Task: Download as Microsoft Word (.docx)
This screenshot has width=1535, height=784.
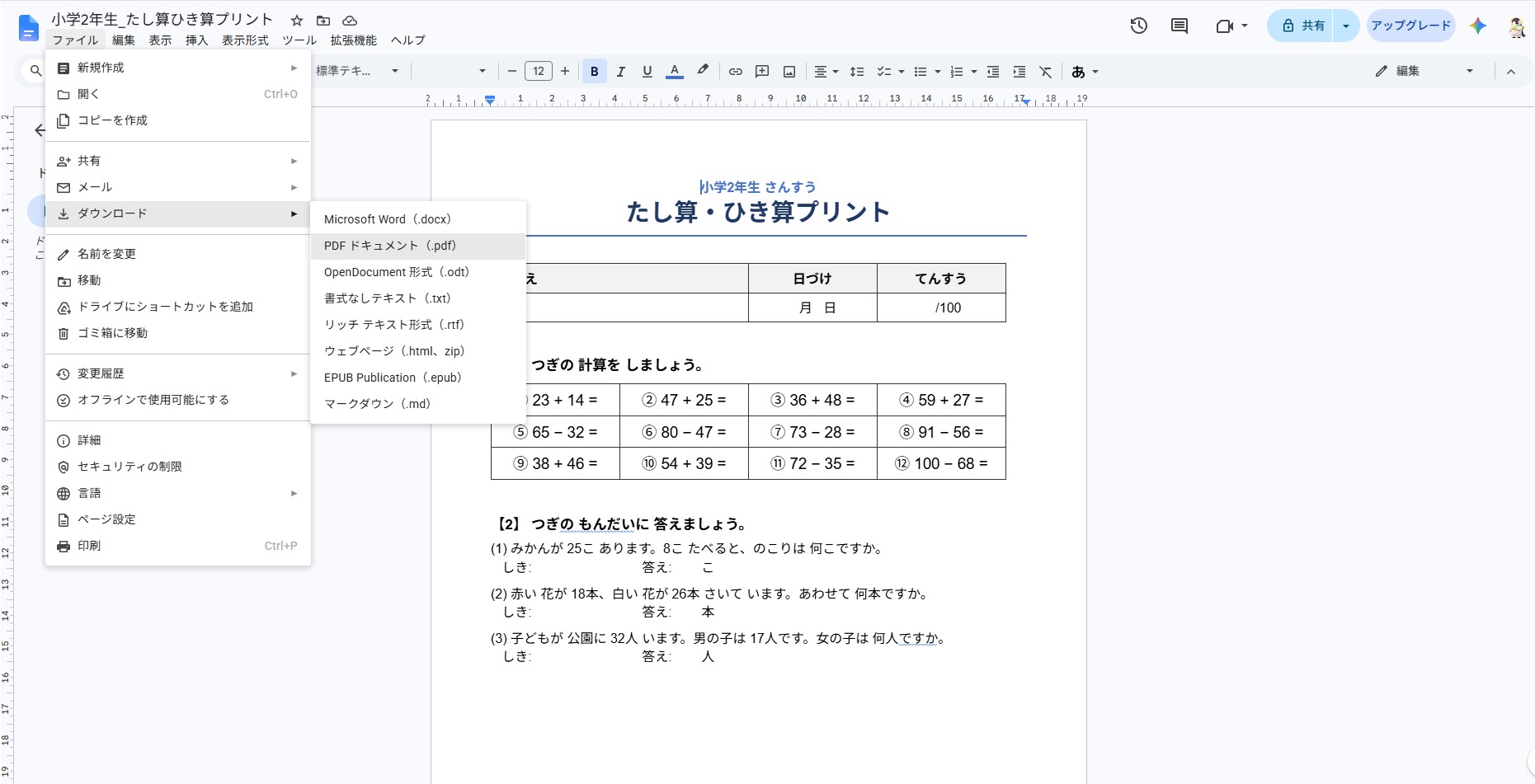Action: click(418, 219)
